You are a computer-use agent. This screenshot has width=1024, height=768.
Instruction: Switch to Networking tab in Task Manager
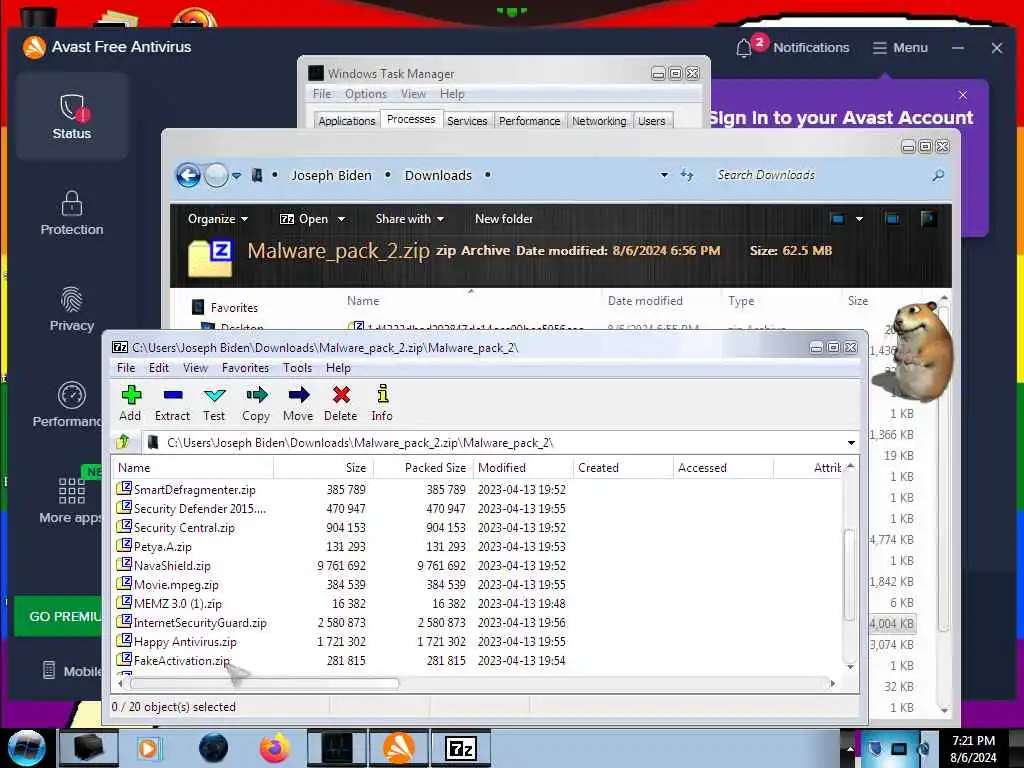(x=599, y=121)
